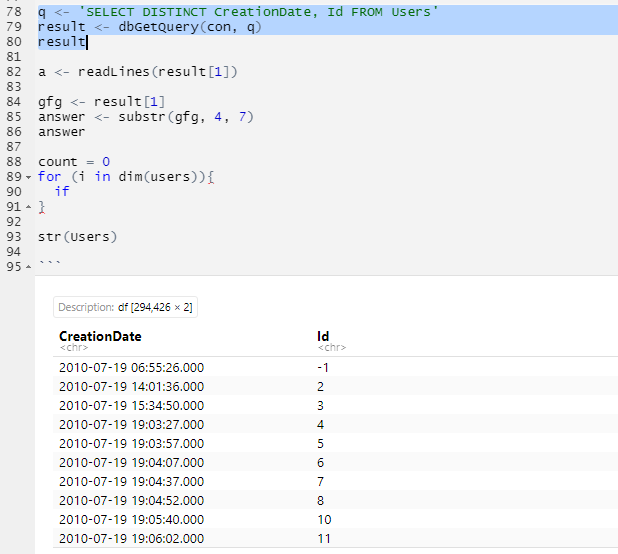Click the Id value 11
The image size is (618, 554).
pyautogui.click(x=324, y=539)
